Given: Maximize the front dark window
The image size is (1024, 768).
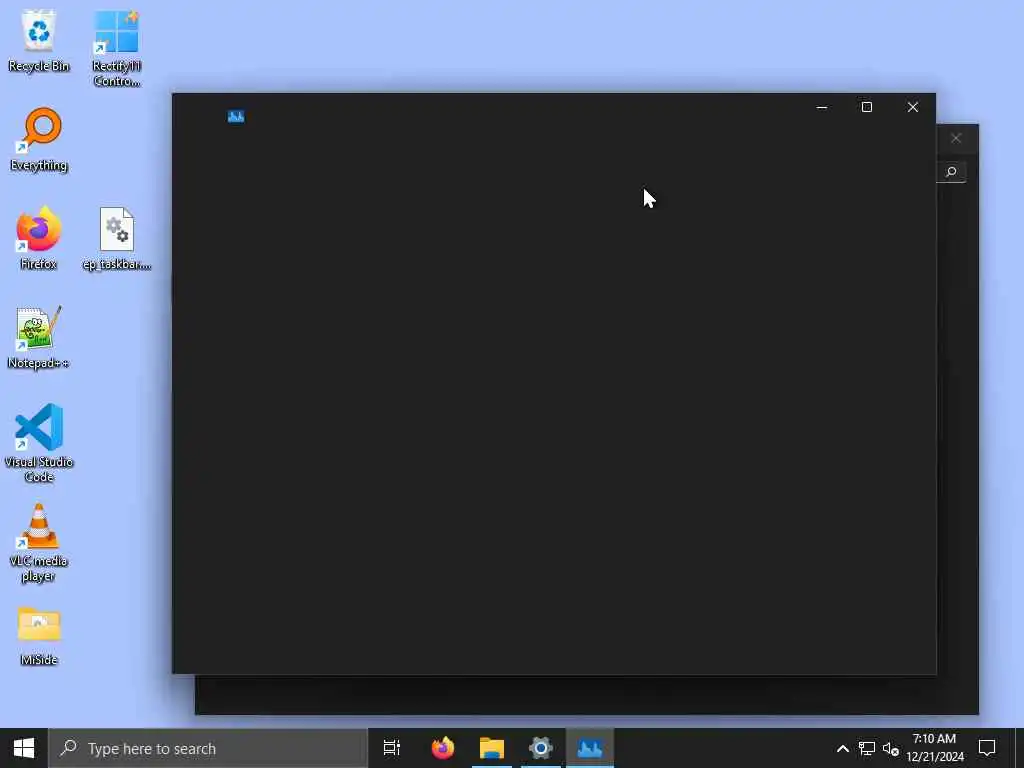Looking at the screenshot, I should coord(867,107).
